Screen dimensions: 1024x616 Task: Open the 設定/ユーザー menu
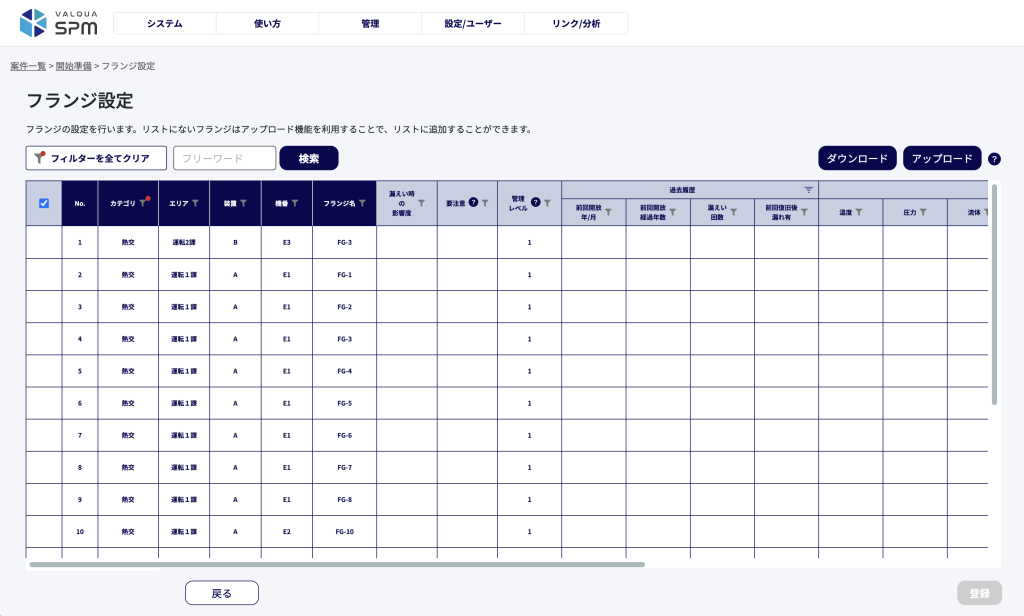tap(473, 24)
